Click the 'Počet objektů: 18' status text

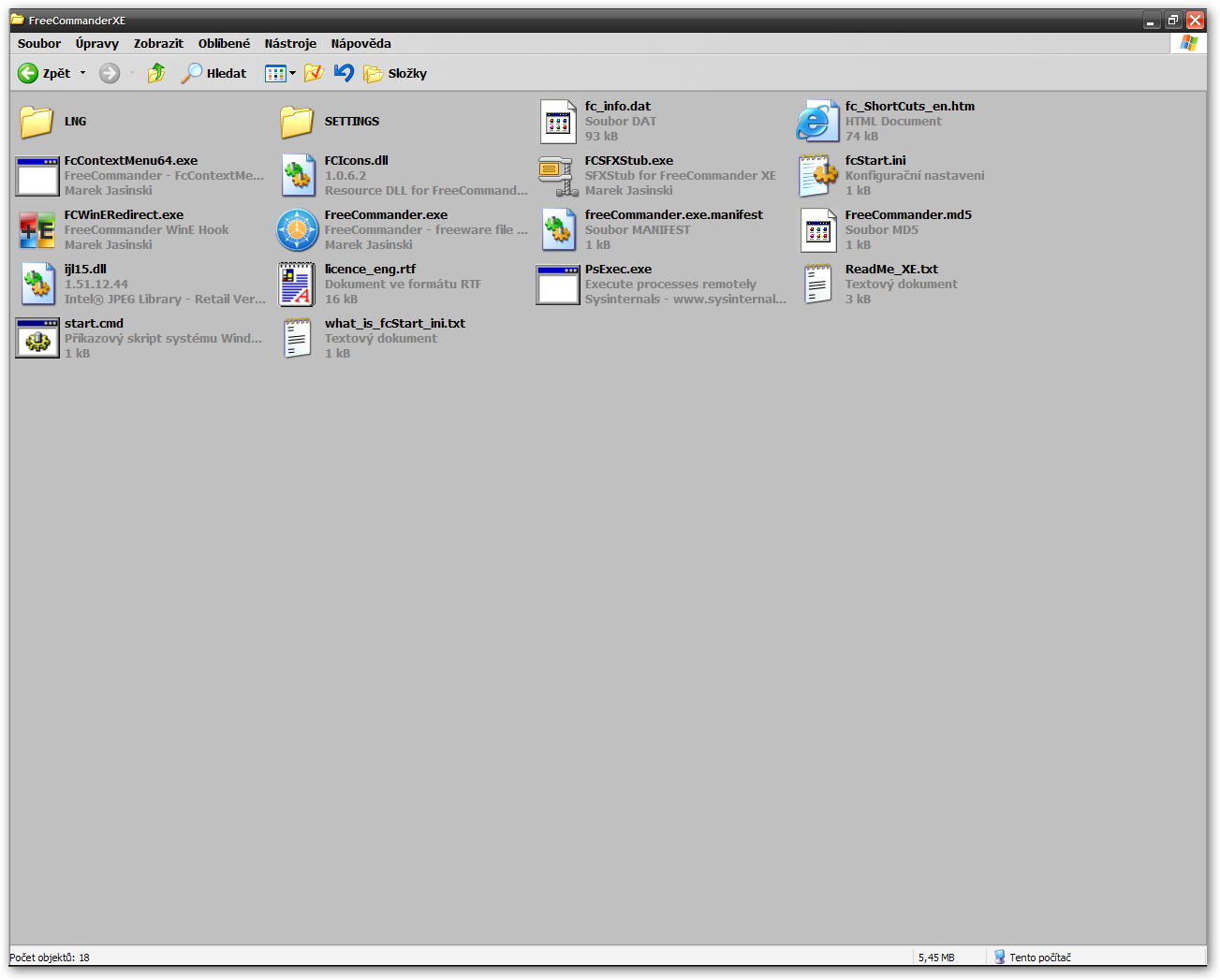coord(50,958)
